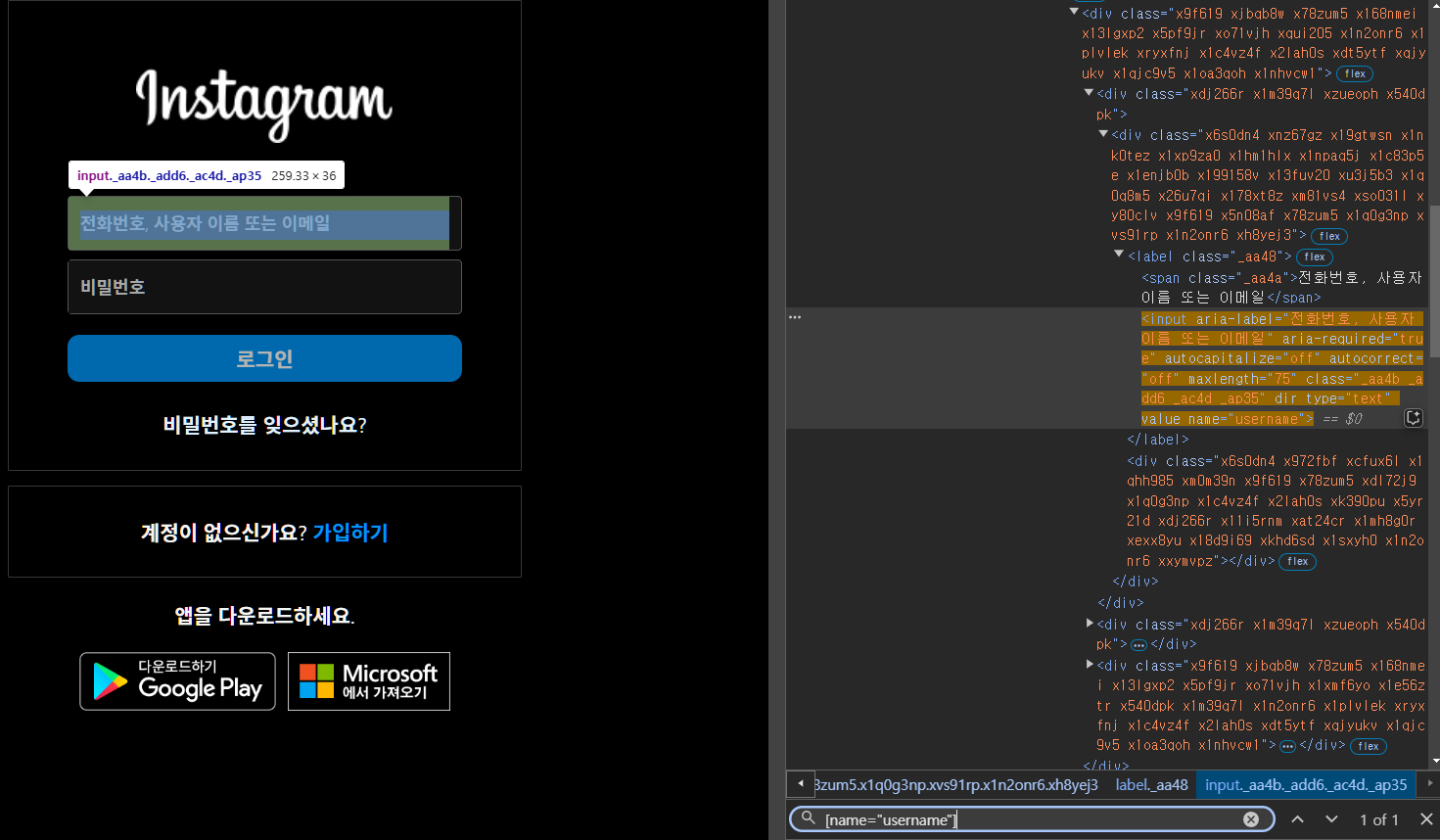Click the 계정이 없으신가요? text
This screenshot has height=840, width=1440.
[224, 533]
